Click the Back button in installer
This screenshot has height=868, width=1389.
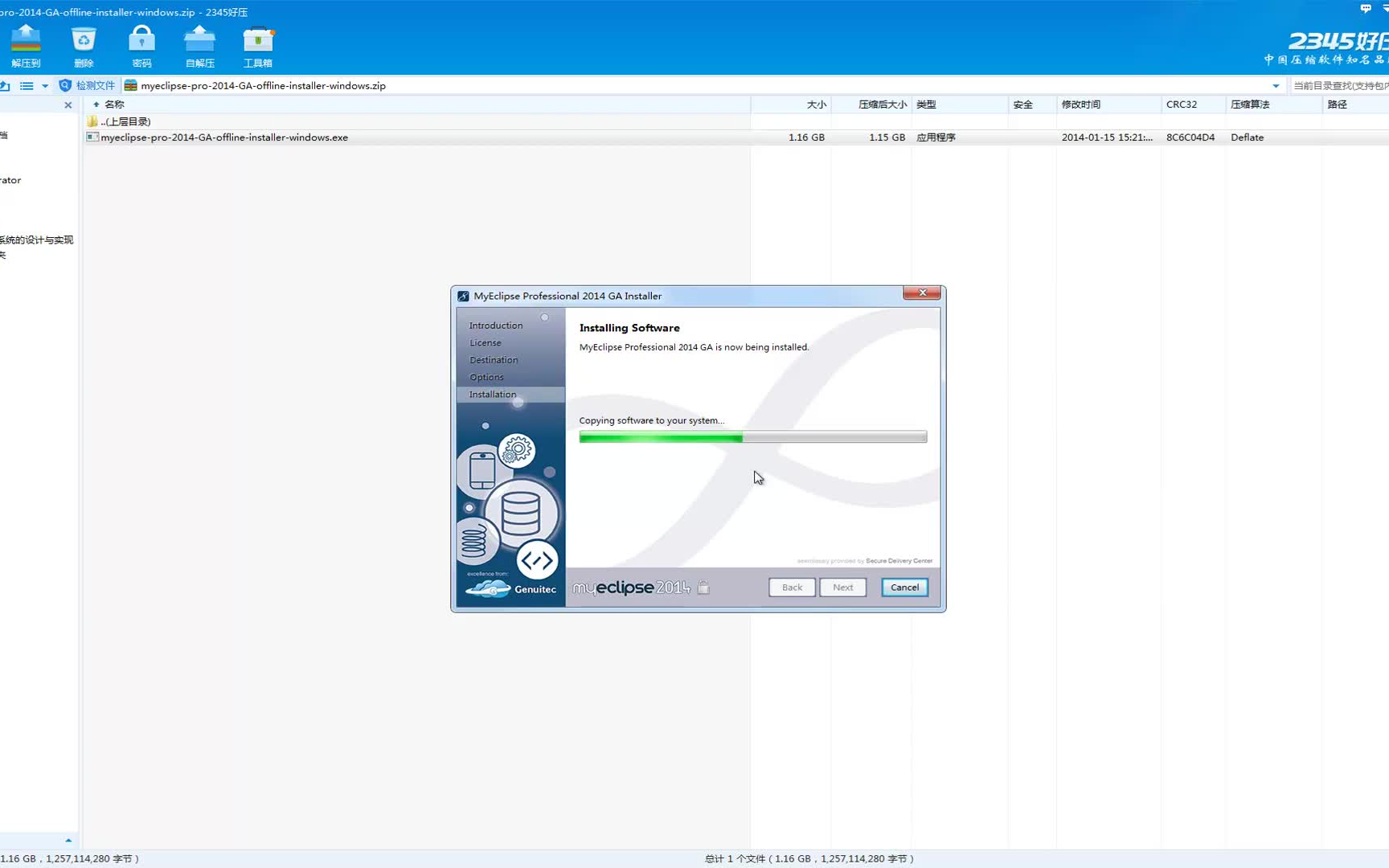click(792, 588)
